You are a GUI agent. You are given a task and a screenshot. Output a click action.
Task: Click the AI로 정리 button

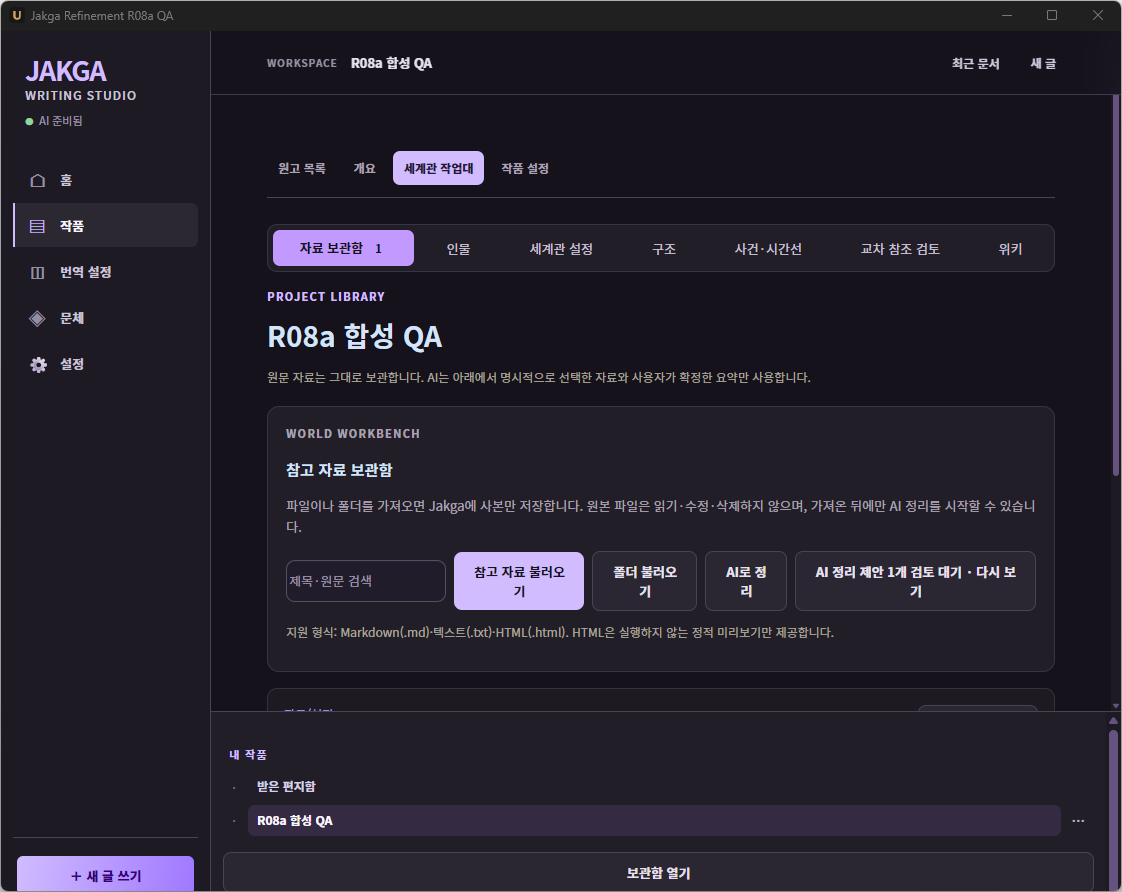(746, 581)
